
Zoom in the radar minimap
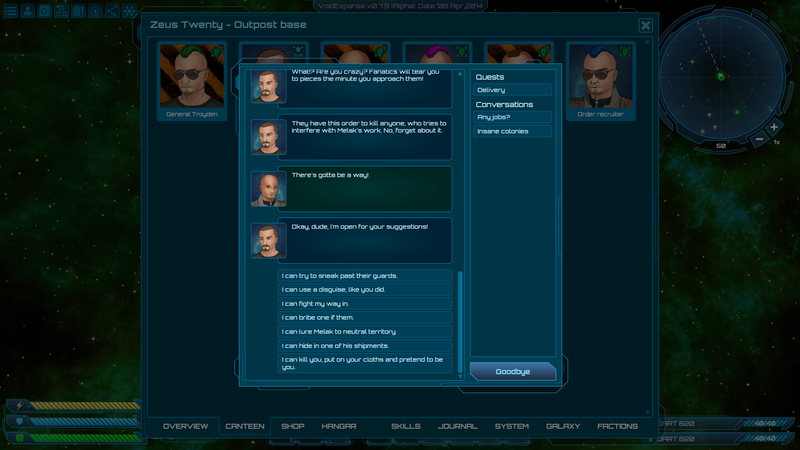pos(774,127)
